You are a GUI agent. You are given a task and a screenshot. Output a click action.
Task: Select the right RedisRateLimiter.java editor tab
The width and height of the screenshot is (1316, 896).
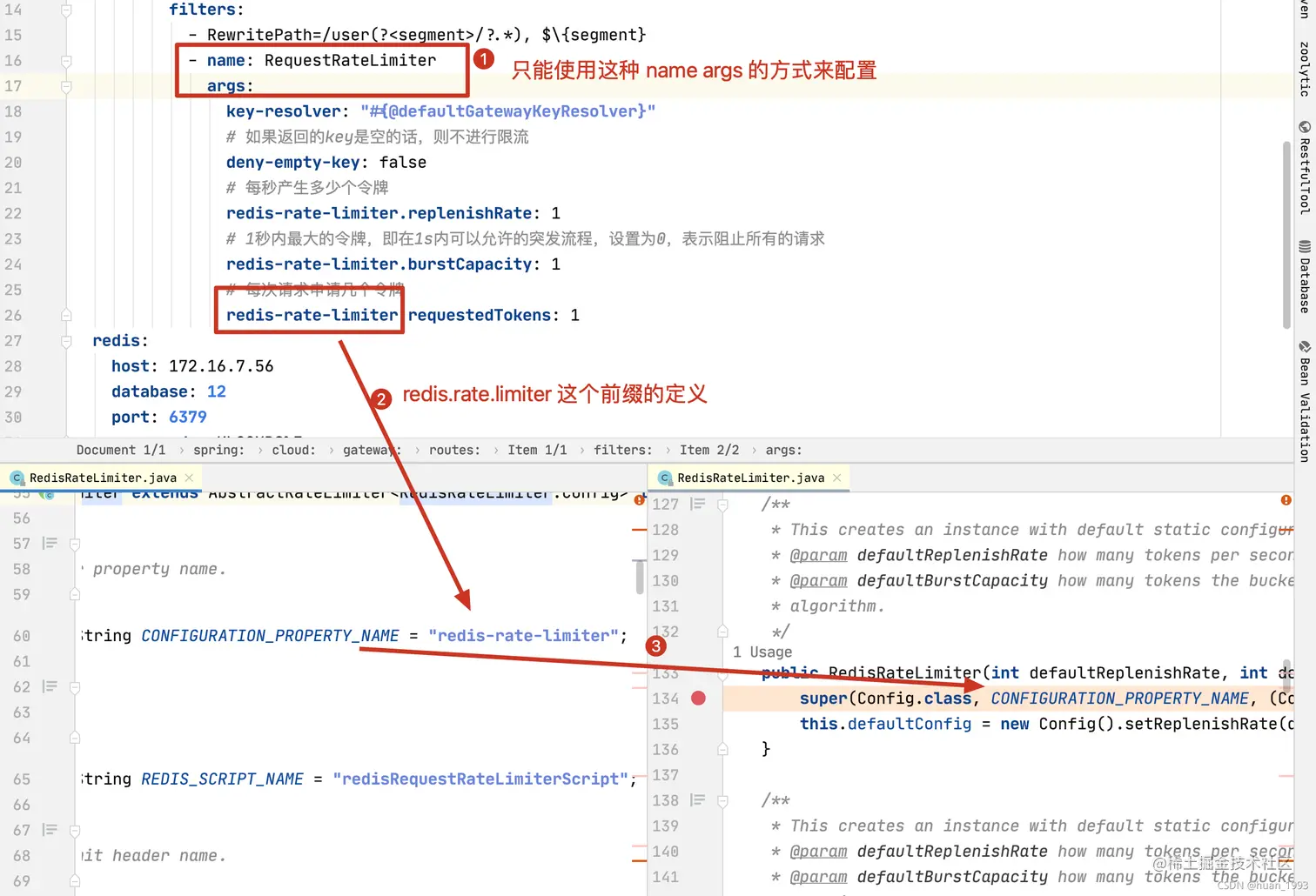click(750, 478)
